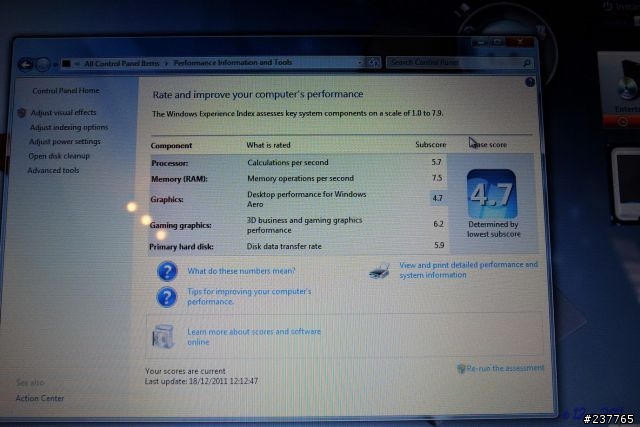This screenshot has height=427, width=640.
Task: Click the Memory subscore 7.5
Action: coord(437,178)
